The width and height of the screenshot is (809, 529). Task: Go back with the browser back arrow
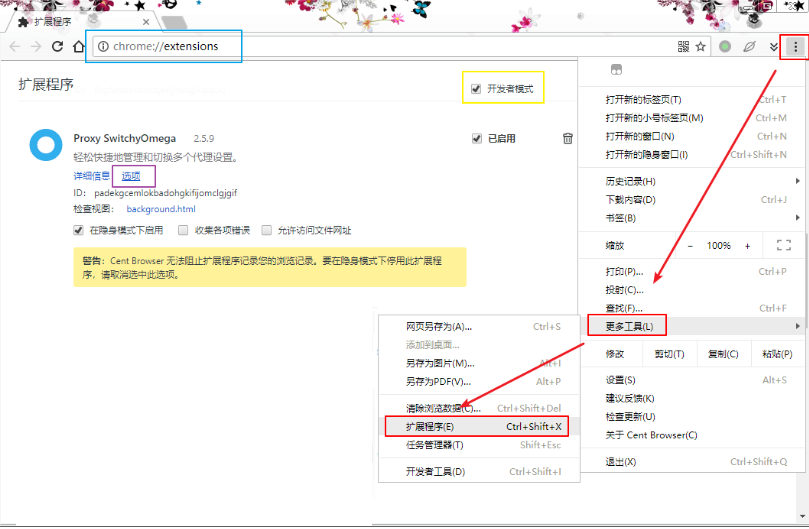click(14, 46)
